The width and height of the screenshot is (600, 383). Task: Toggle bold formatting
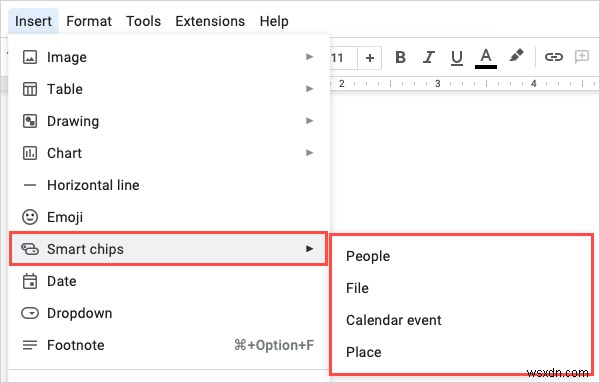click(400, 57)
